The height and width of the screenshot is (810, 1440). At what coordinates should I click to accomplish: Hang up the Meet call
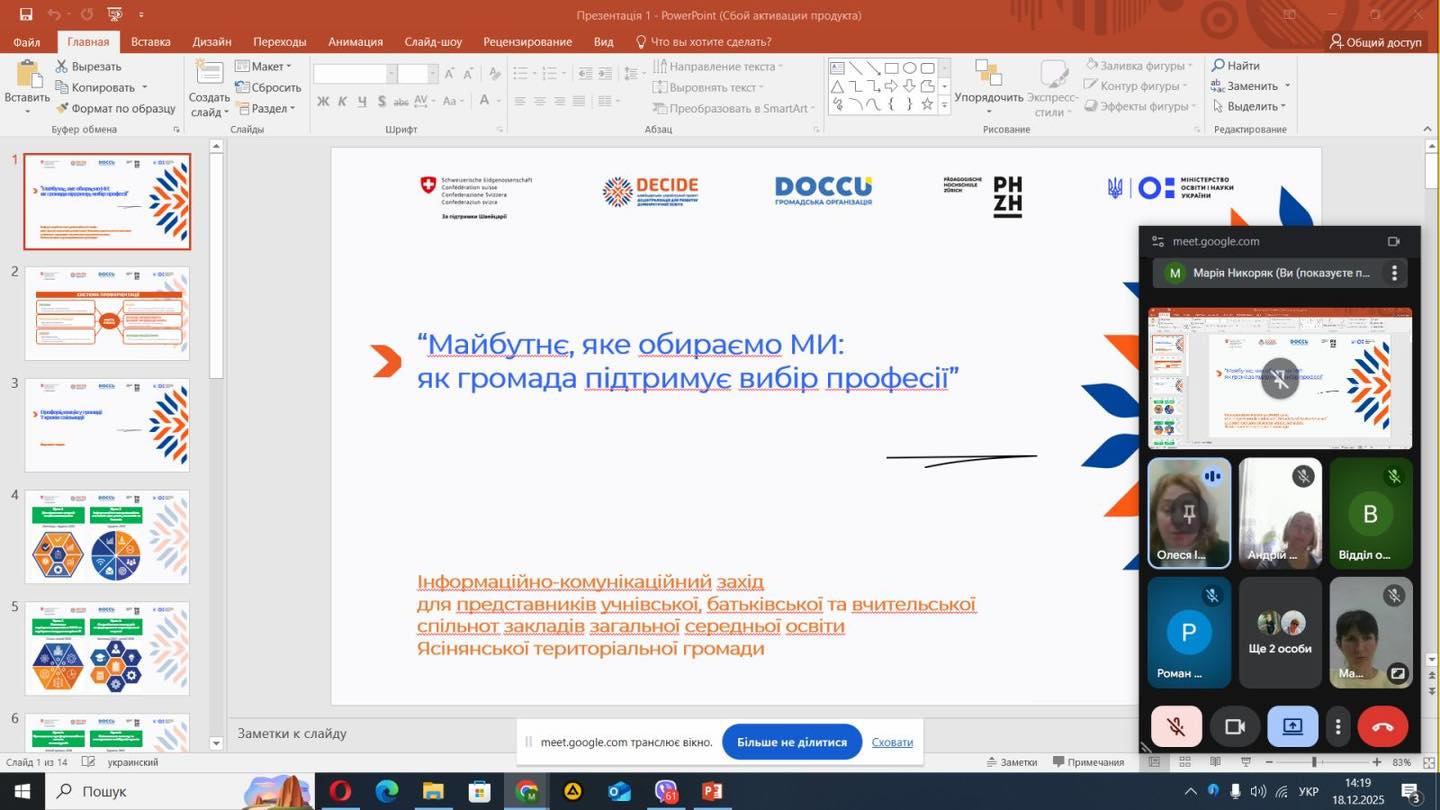[x=1382, y=727]
